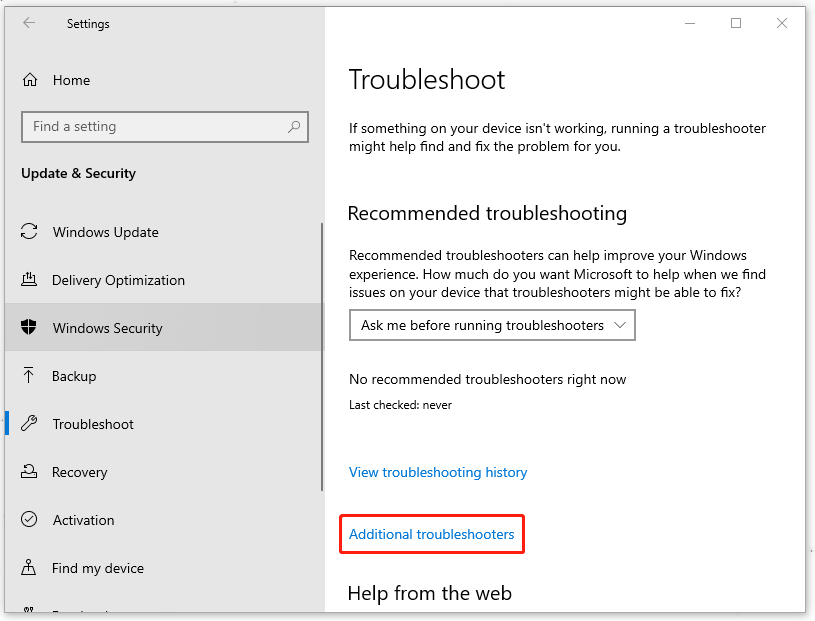
Task: Click the search magnifier icon
Action: [x=294, y=126]
